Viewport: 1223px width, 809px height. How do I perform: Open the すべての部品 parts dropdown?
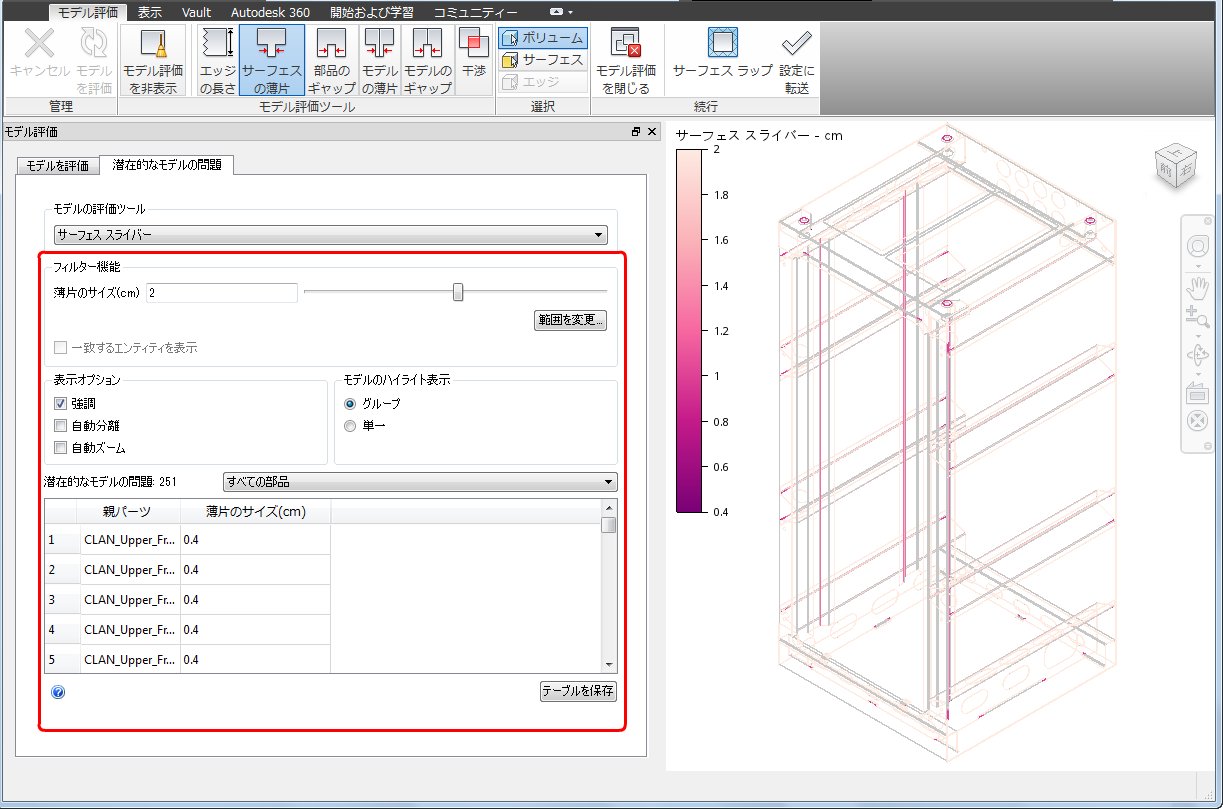click(420, 482)
